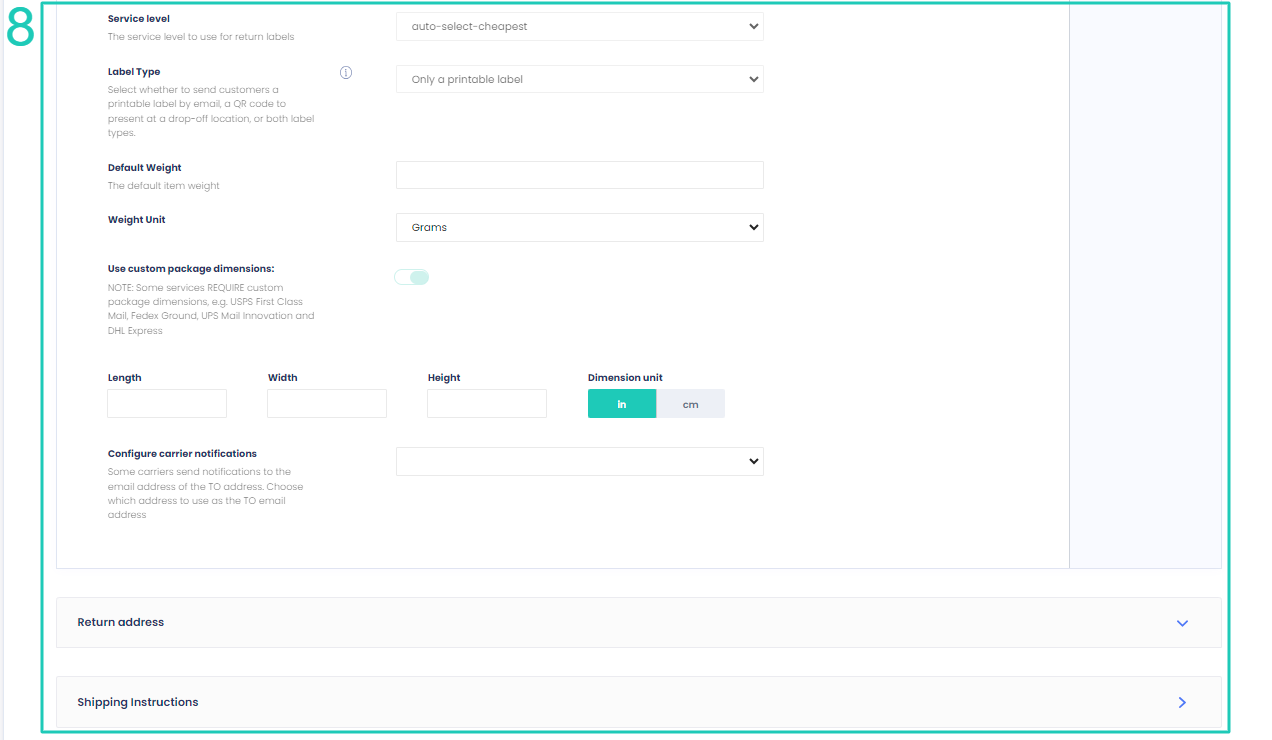
Task: Expand the Return address section
Action: pyautogui.click(x=638, y=622)
